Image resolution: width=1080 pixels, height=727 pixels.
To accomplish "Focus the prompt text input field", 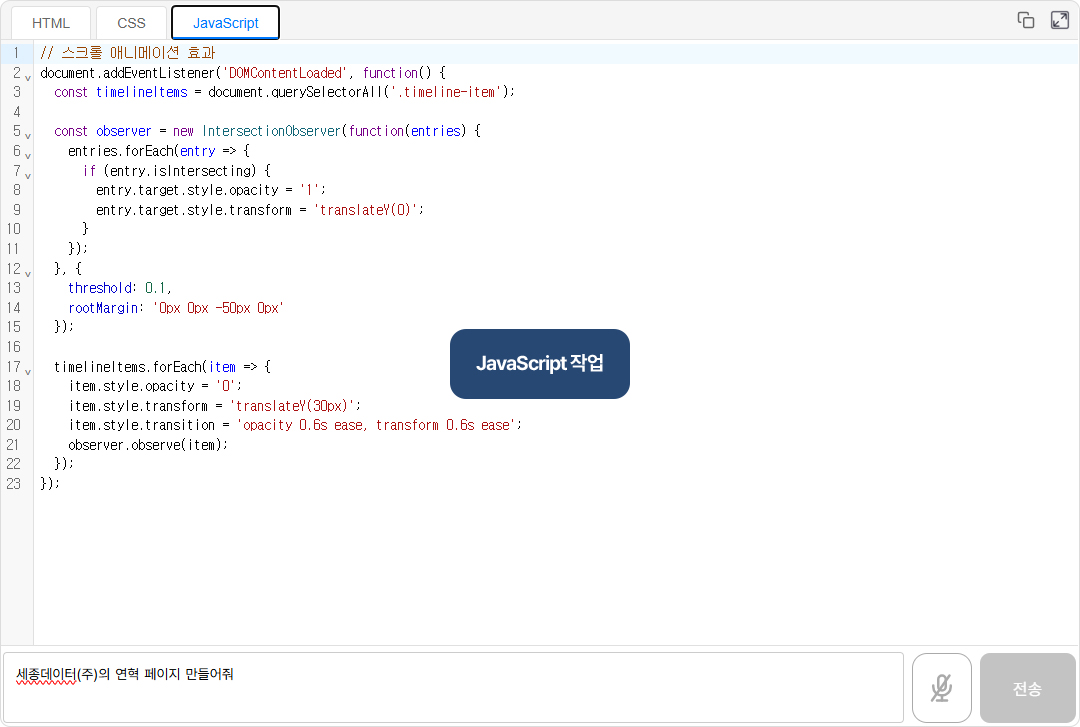I will click(452, 688).
